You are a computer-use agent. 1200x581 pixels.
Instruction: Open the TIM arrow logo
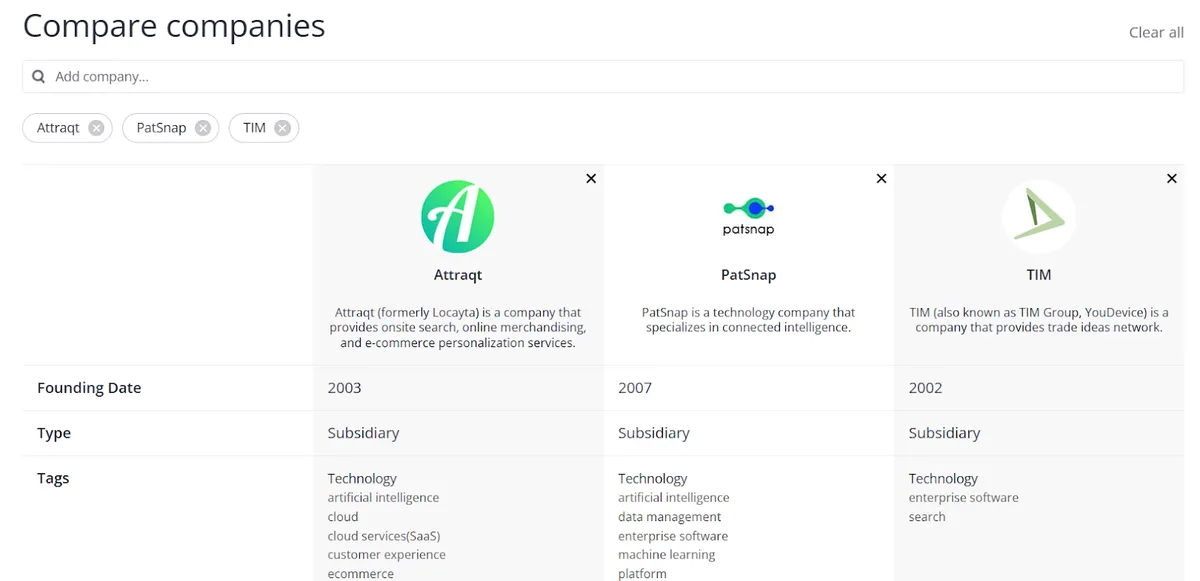tap(1039, 216)
